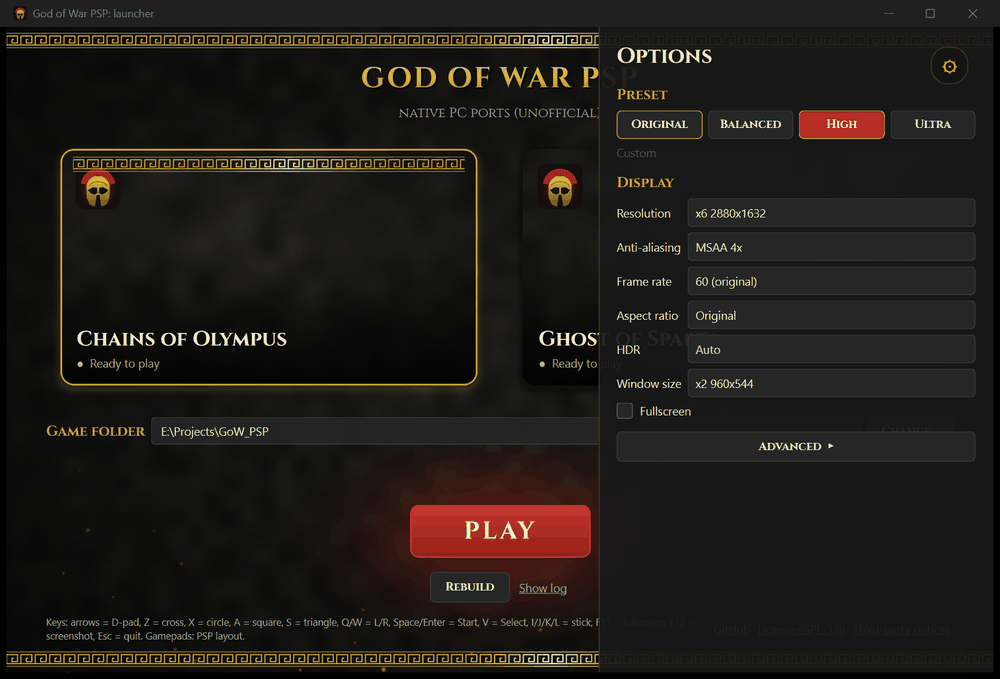Click the Ghost of Sparta helmet icon
This screenshot has height=679, width=1000.
560,187
